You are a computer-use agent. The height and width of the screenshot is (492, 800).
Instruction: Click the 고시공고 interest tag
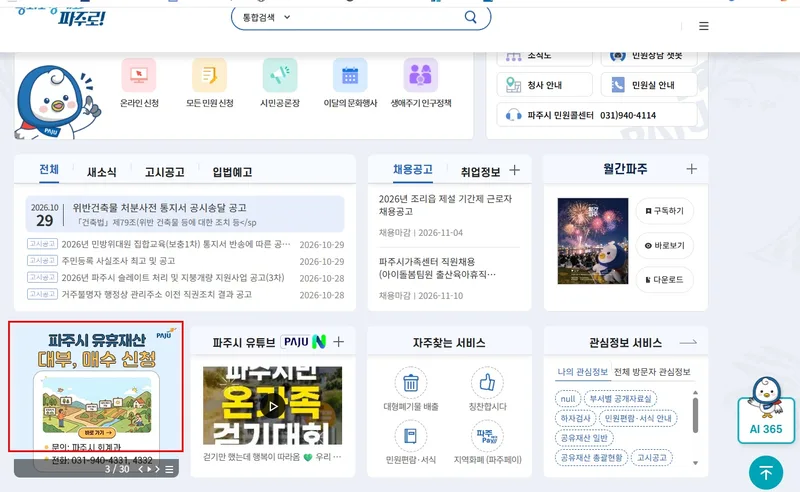tap(652, 458)
